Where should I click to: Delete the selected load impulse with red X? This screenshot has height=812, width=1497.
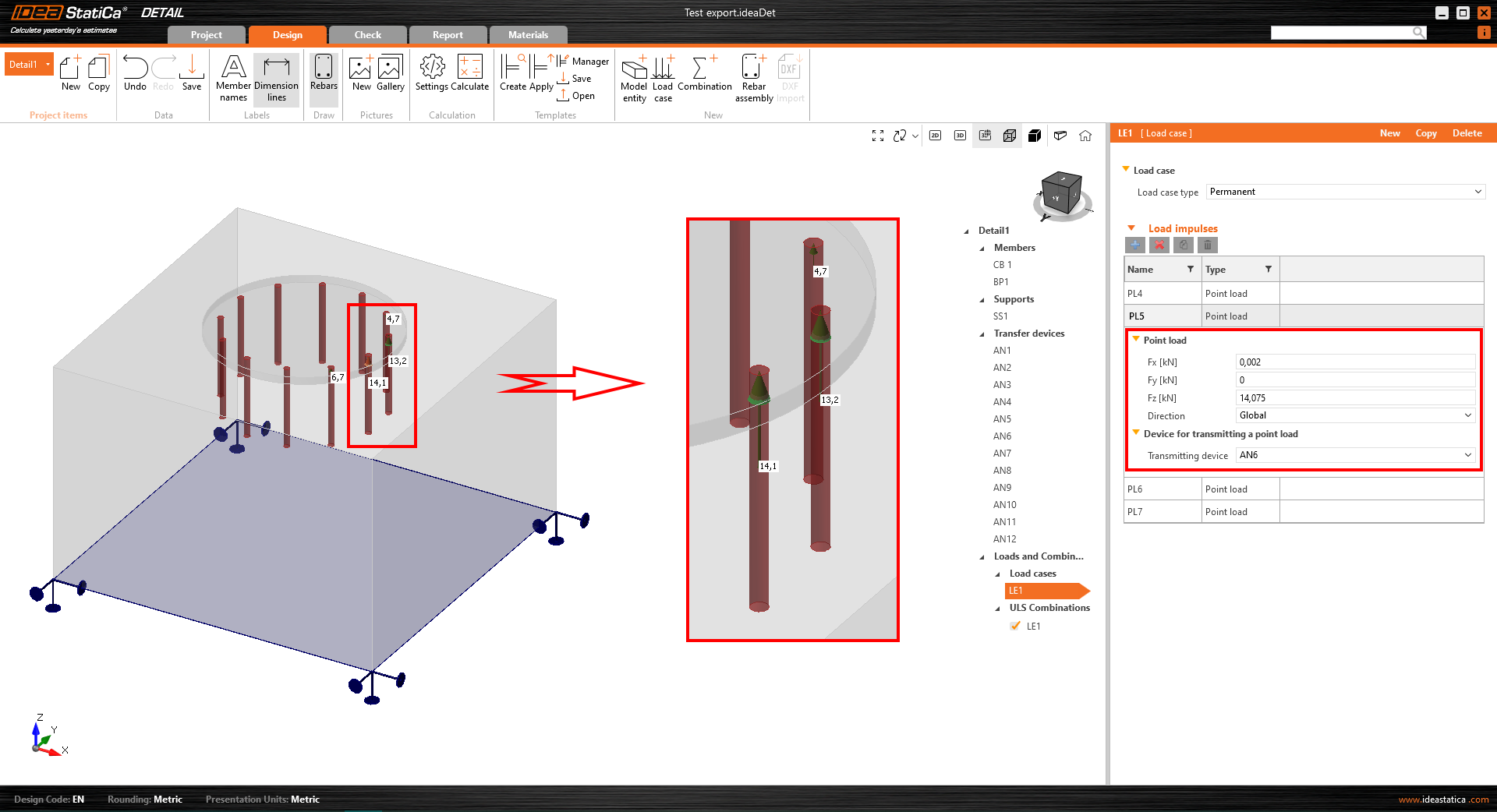[1159, 245]
